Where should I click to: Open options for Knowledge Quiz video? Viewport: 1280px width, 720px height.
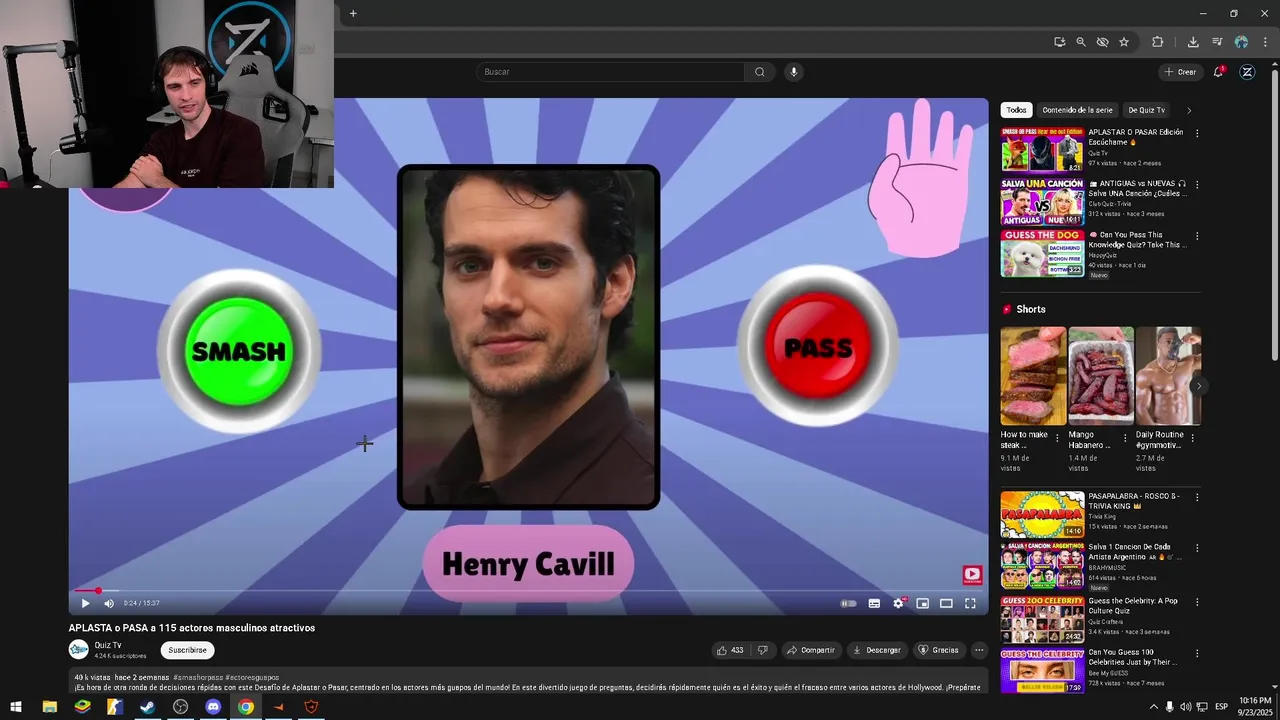pos(1197,237)
